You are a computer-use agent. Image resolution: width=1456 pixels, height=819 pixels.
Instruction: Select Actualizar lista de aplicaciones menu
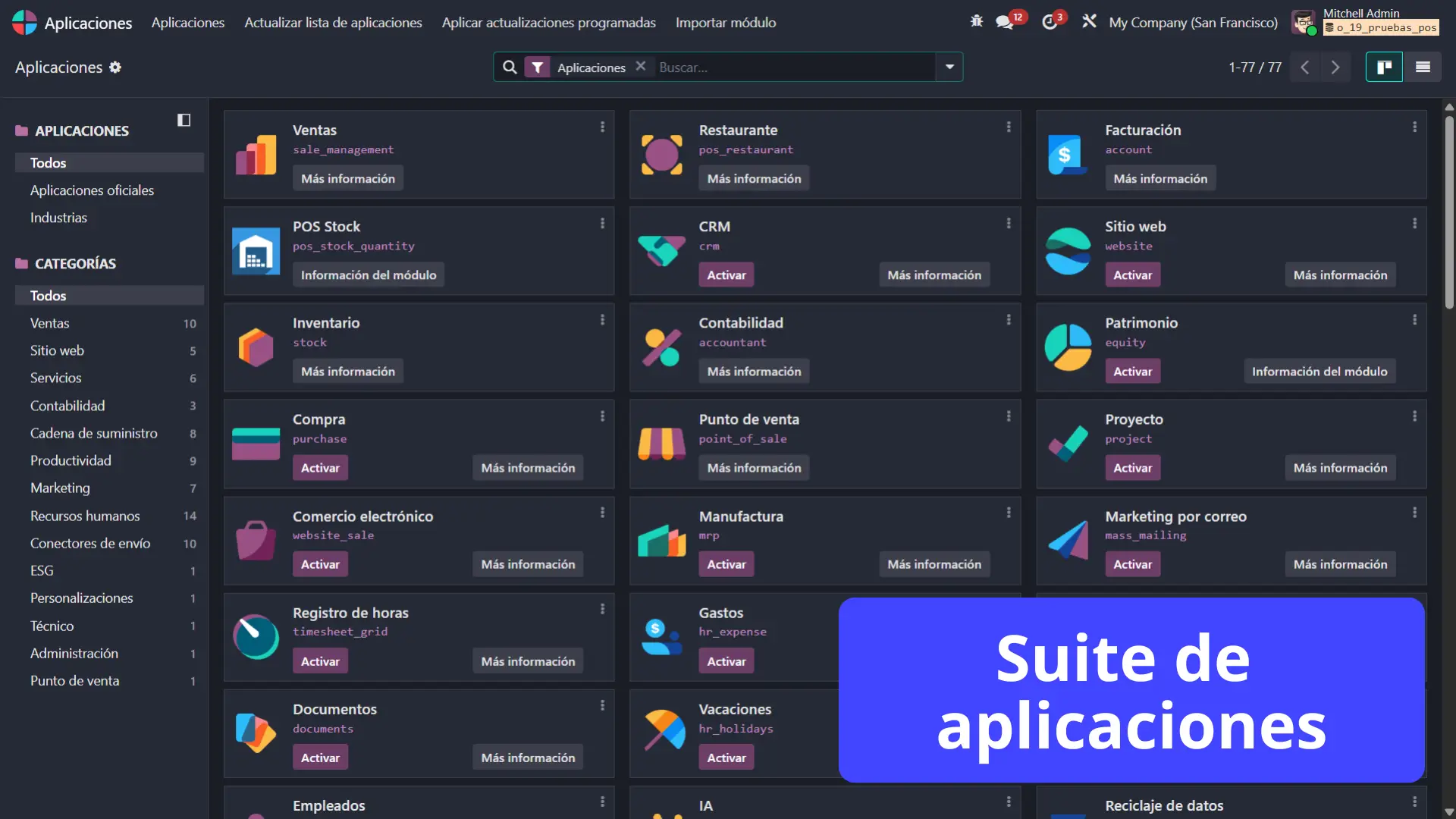(333, 23)
